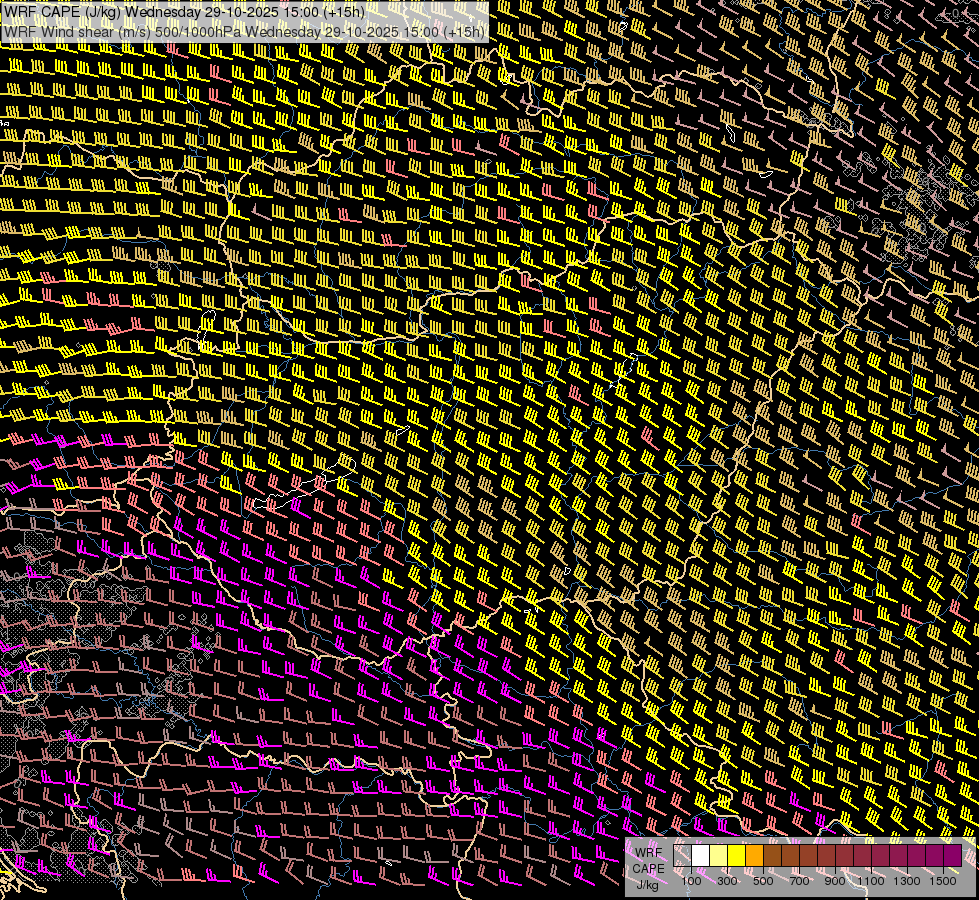Click the legend value 1100
This screenshot has height=900, width=979.
pos(871,881)
